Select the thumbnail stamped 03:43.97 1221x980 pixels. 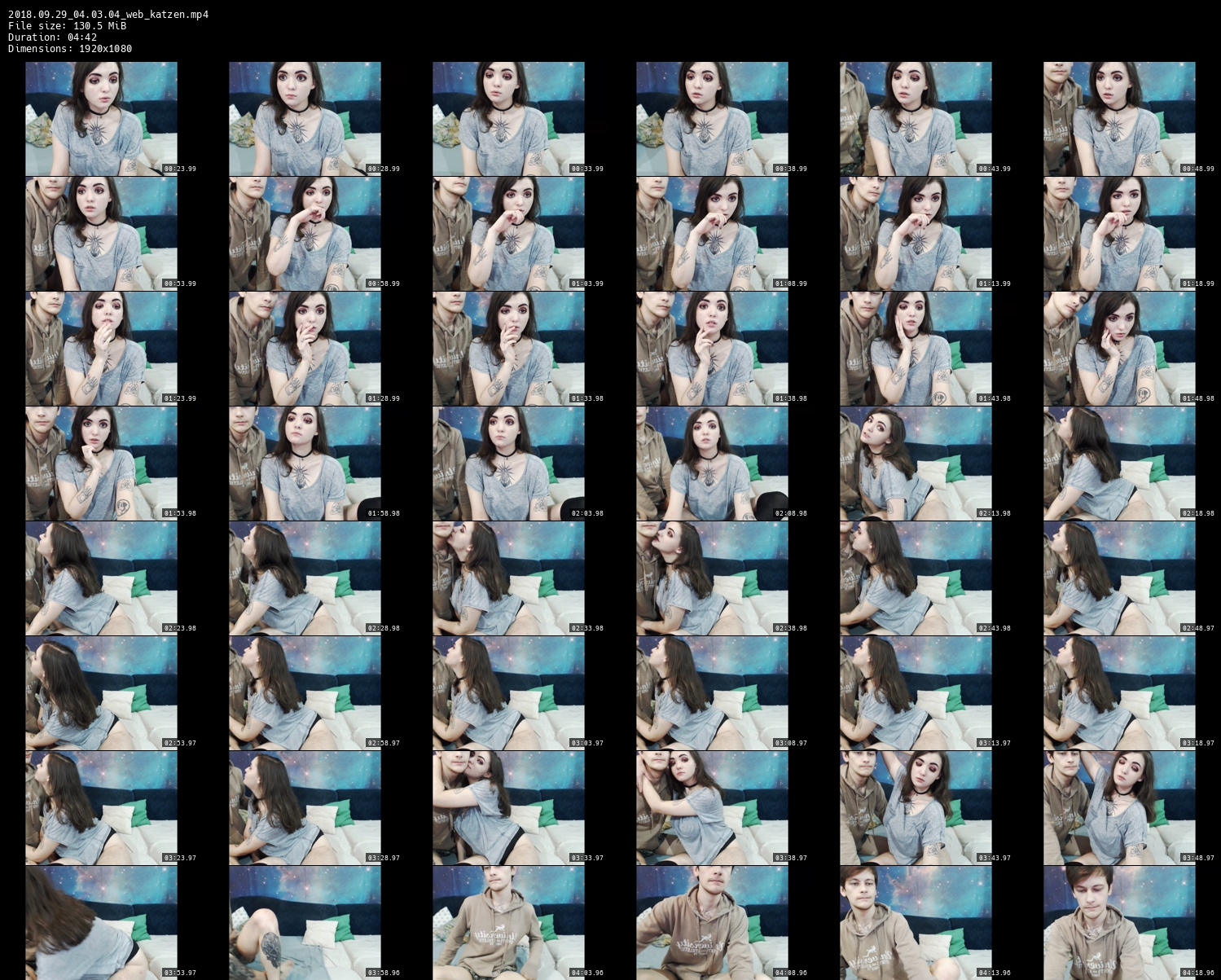pos(916,808)
